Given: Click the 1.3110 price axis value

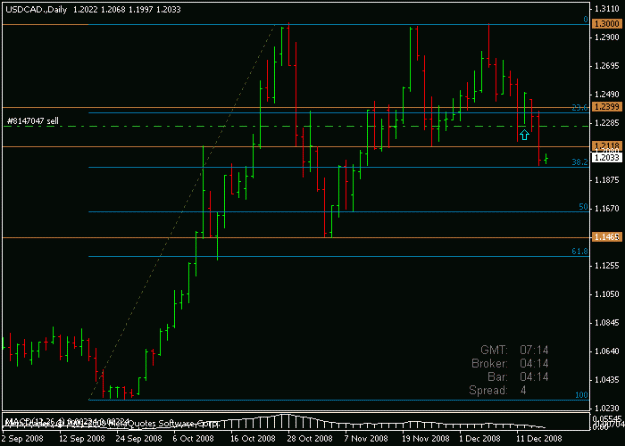Looking at the screenshot, I should point(607,9).
